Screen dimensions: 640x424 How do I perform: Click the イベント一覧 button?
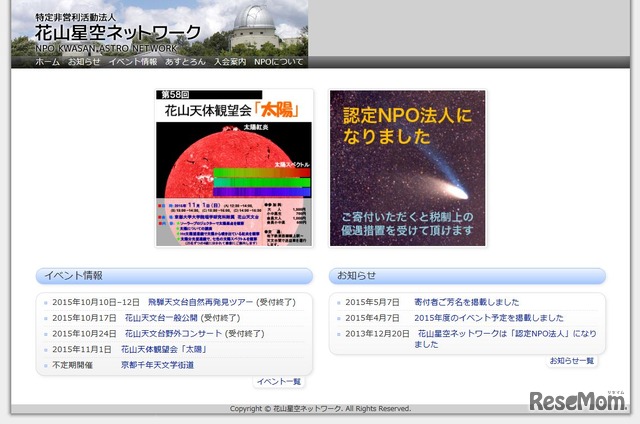278,382
